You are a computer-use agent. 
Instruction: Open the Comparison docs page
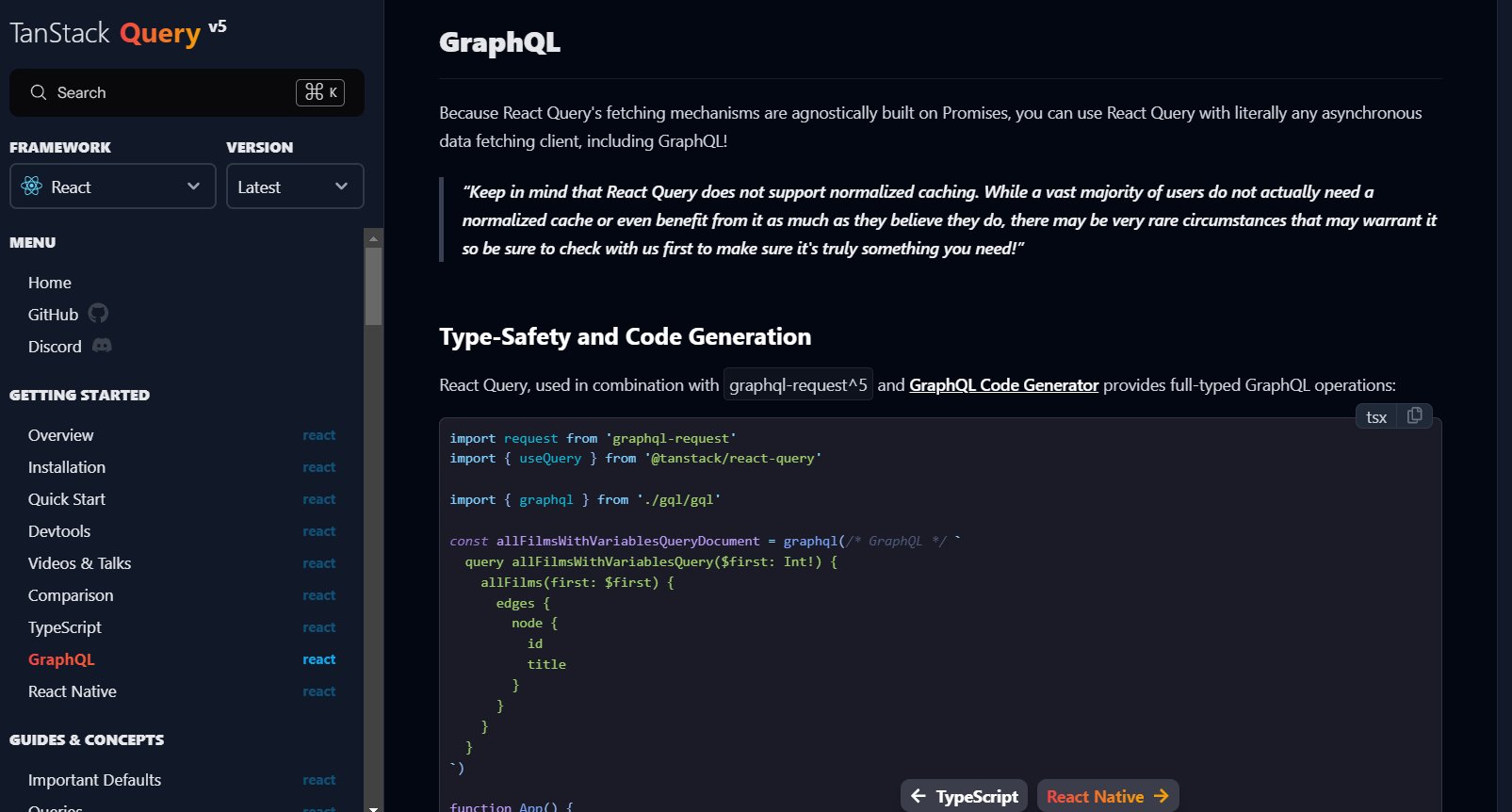coord(71,595)
